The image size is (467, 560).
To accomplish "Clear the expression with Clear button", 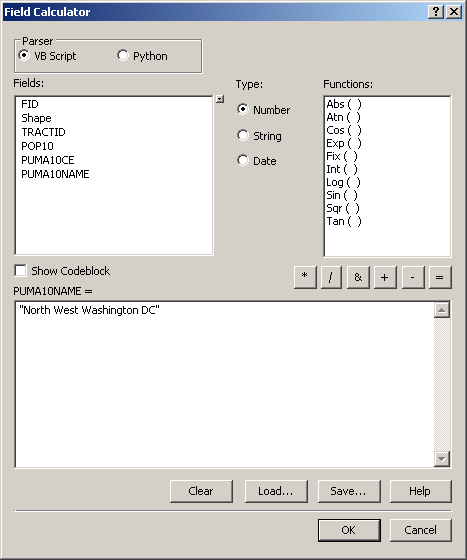I will (x=201, y=491).
